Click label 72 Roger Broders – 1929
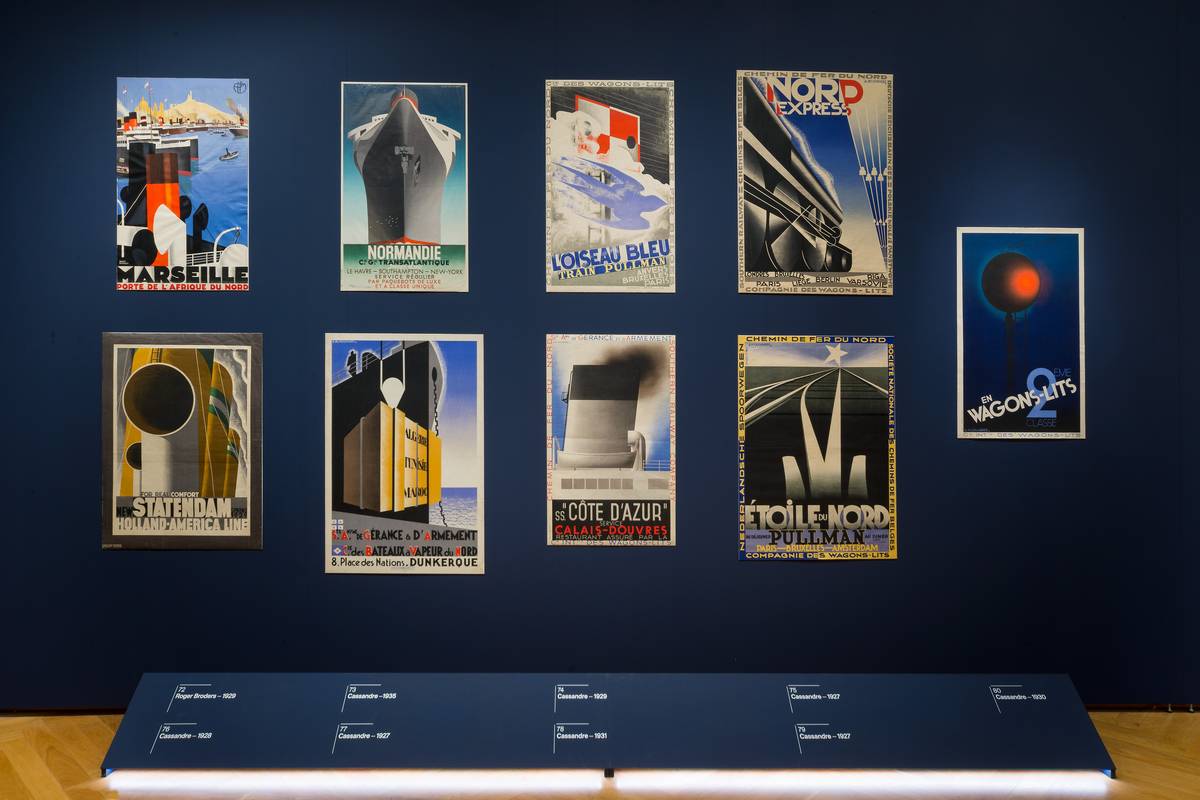 [204, 695]
